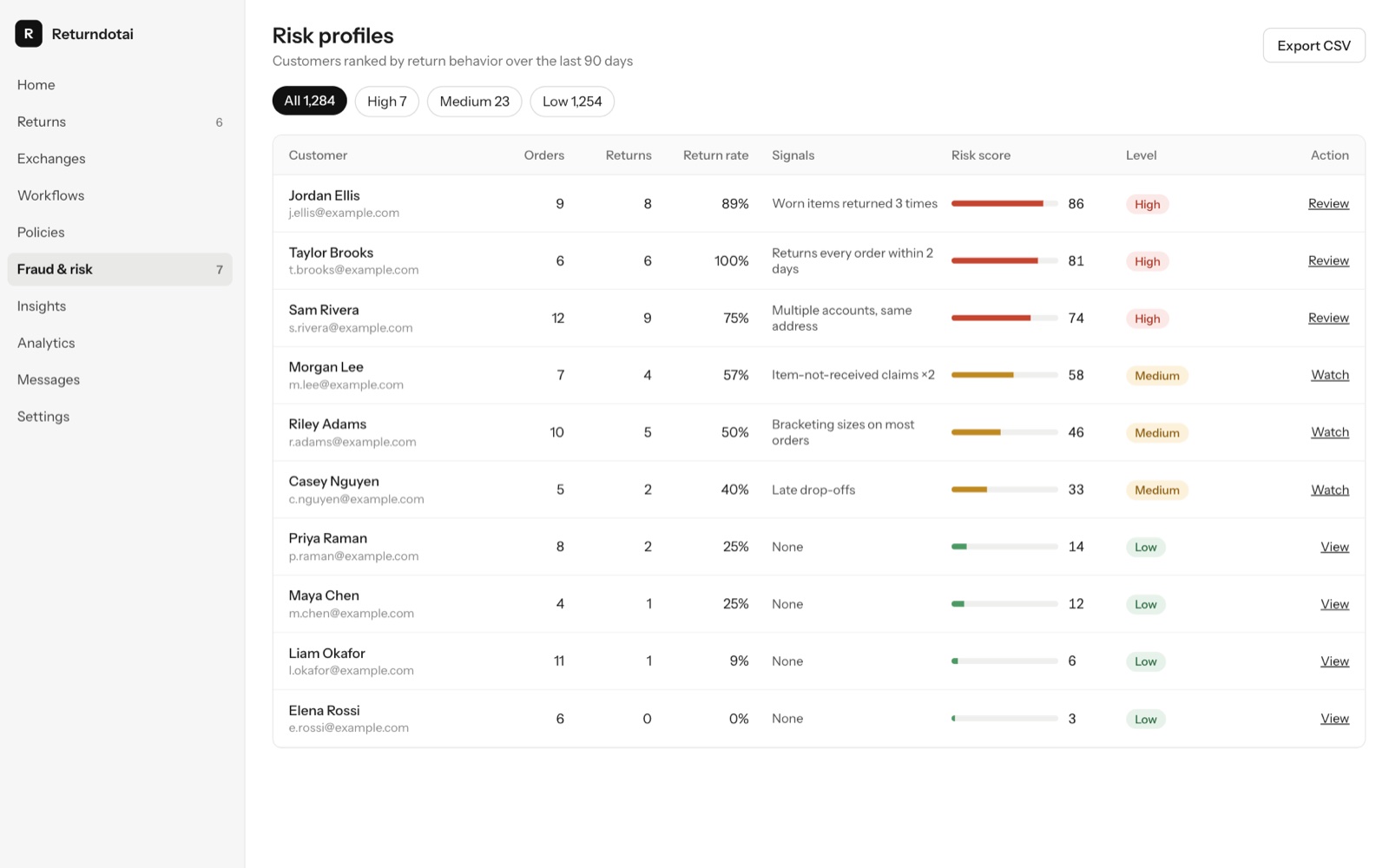This screenshot has width=1389, height=868.
Task: Click Review for Taylor Brooks
Action: coord(1328,260)
